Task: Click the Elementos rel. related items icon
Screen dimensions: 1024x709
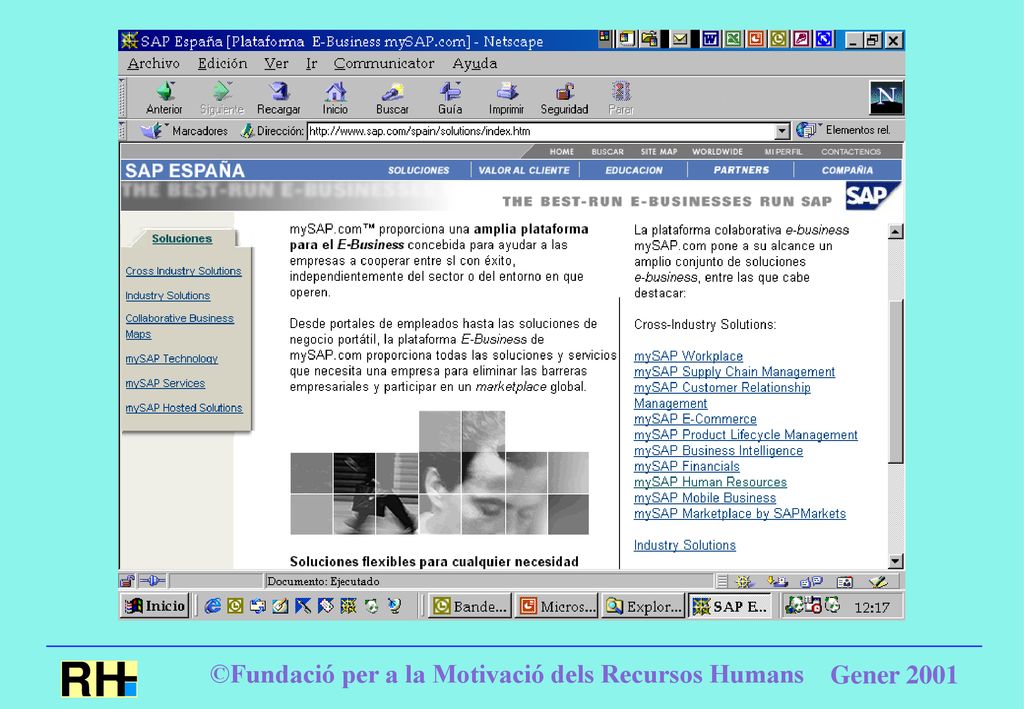Action: coord(807,131)
